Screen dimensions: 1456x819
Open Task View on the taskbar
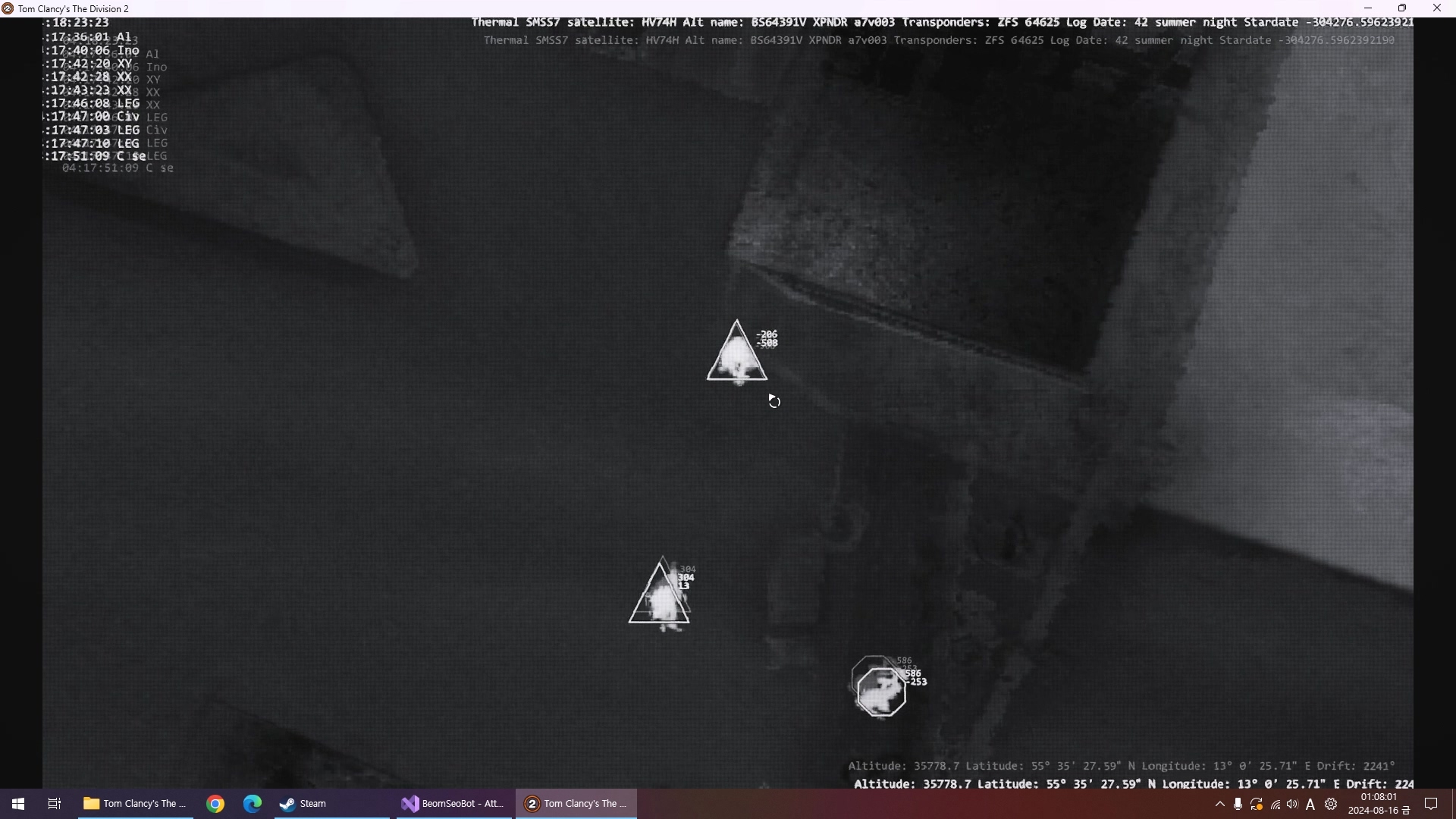[55, 804]
